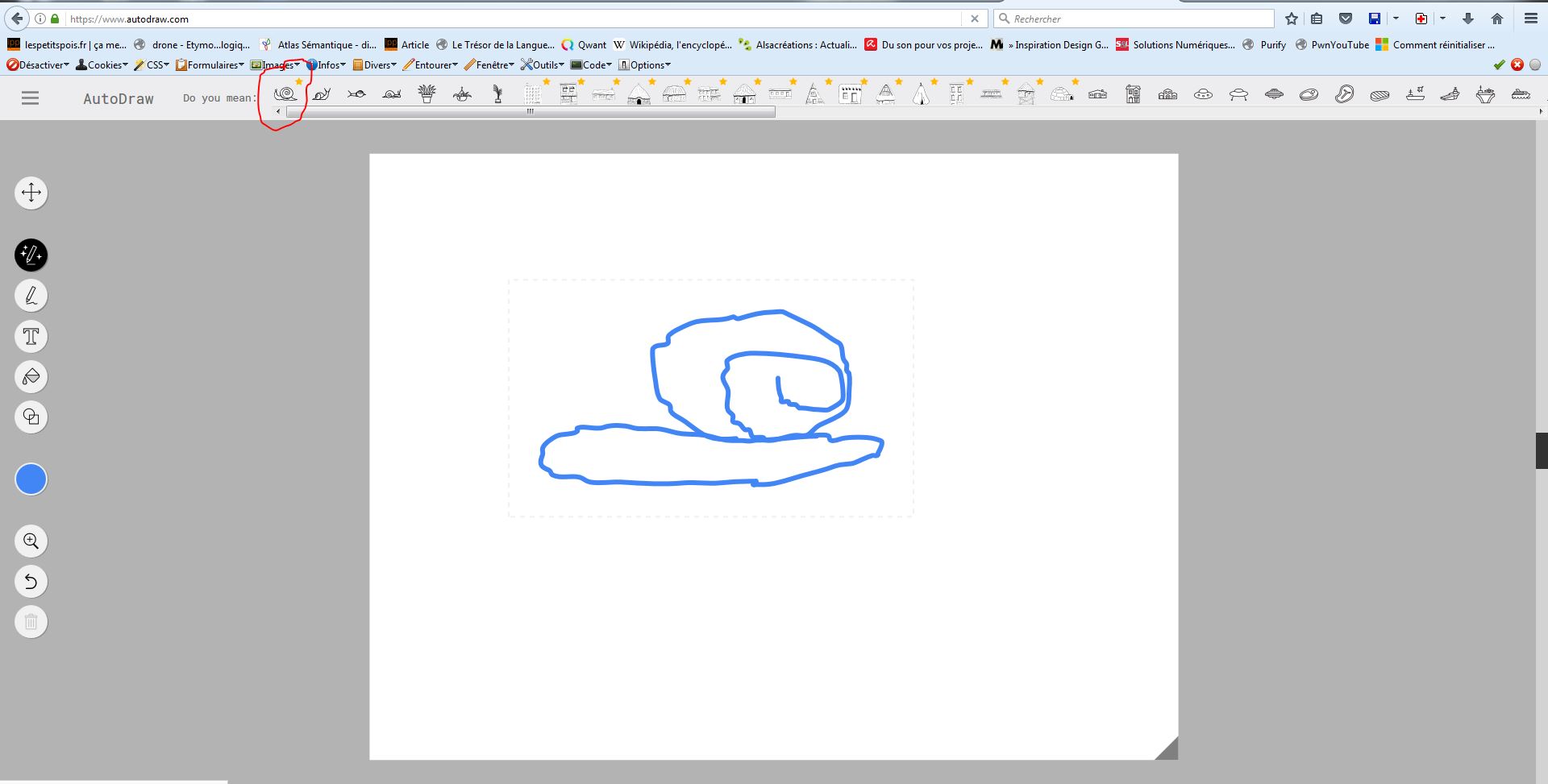Screen dimensions: 1548x784
Task: Select the move/select arrows tool
Action: [x=31, y=193]
